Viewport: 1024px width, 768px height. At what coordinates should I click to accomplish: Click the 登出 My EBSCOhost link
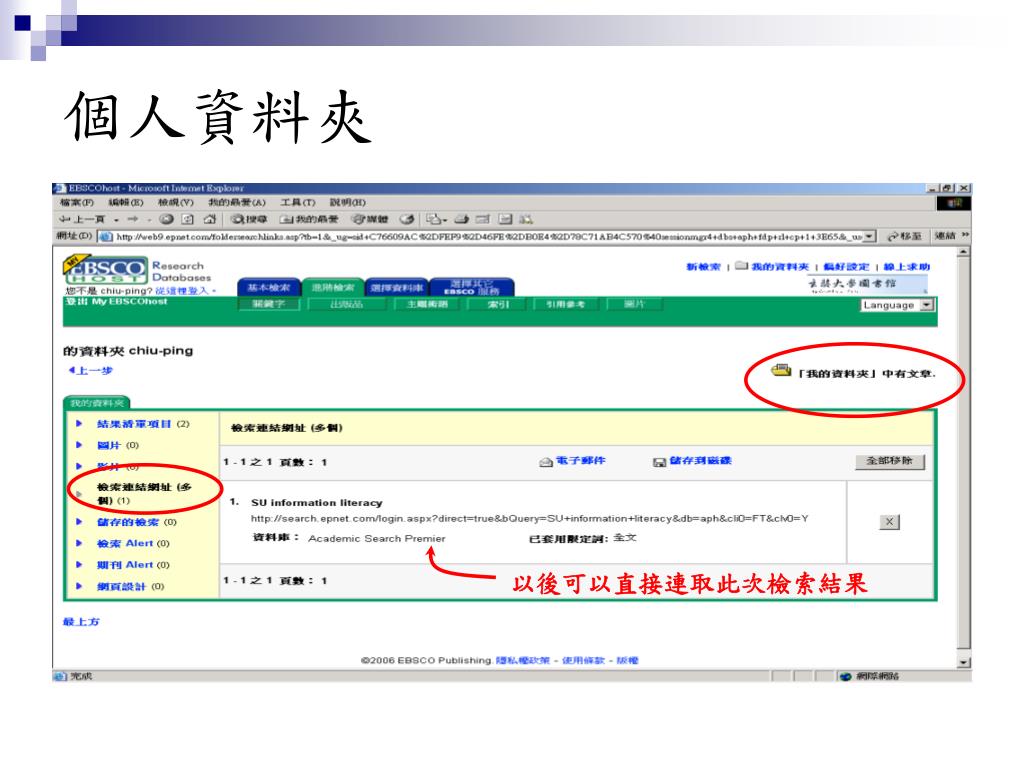(x=116, y=302)
